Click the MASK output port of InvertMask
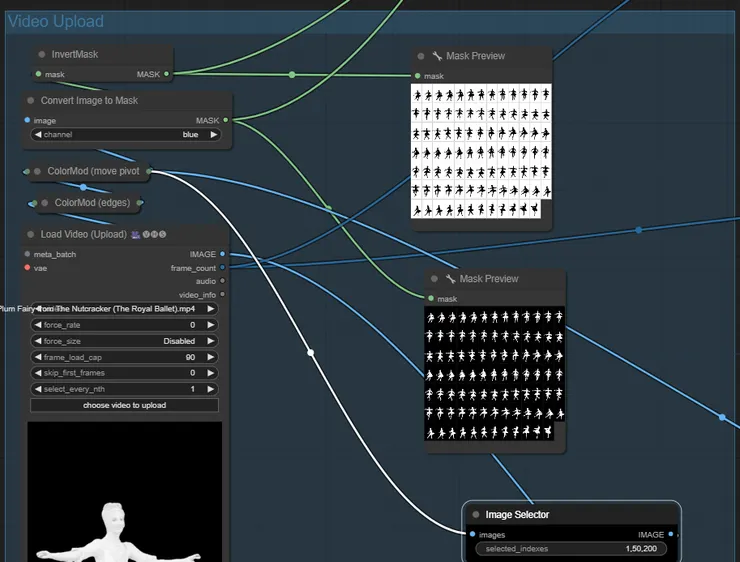This screenshot has width=740, height=562. 167,74
